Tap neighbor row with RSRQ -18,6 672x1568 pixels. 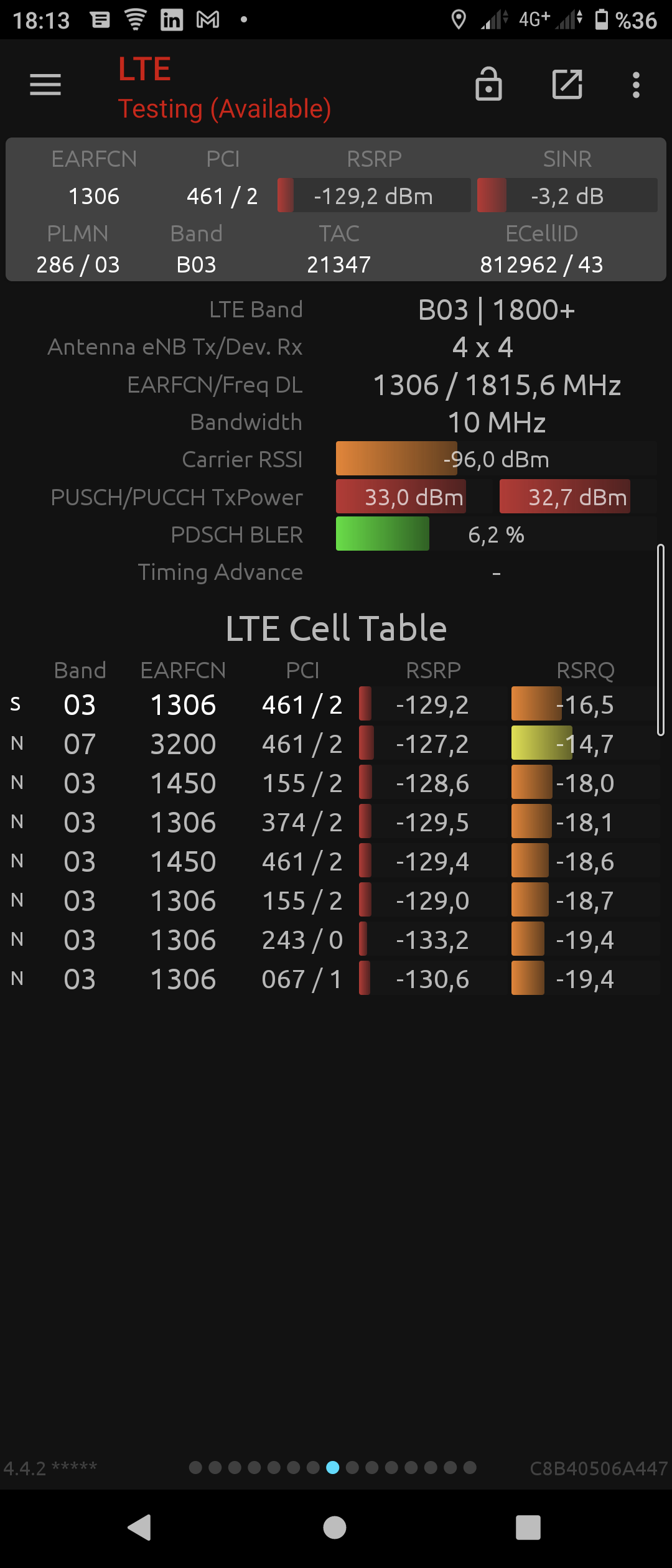(335, 861)
